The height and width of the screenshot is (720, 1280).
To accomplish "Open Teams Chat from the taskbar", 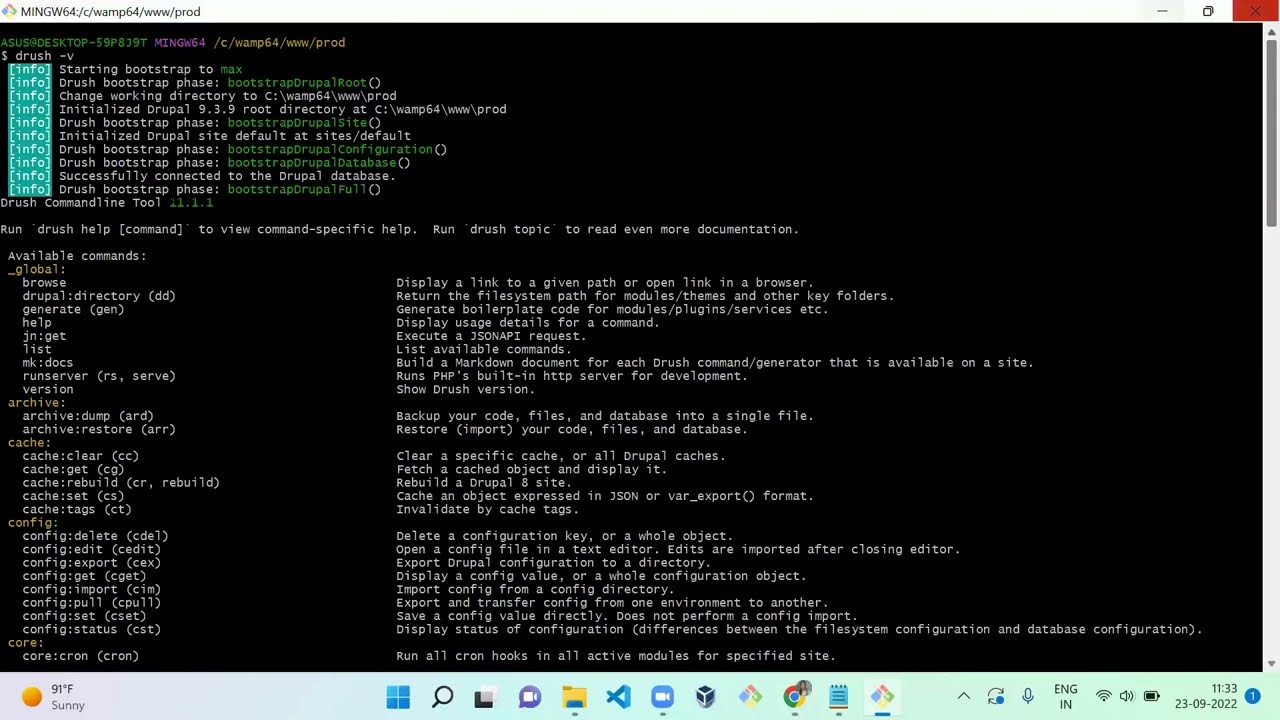I will coord(530,697).
